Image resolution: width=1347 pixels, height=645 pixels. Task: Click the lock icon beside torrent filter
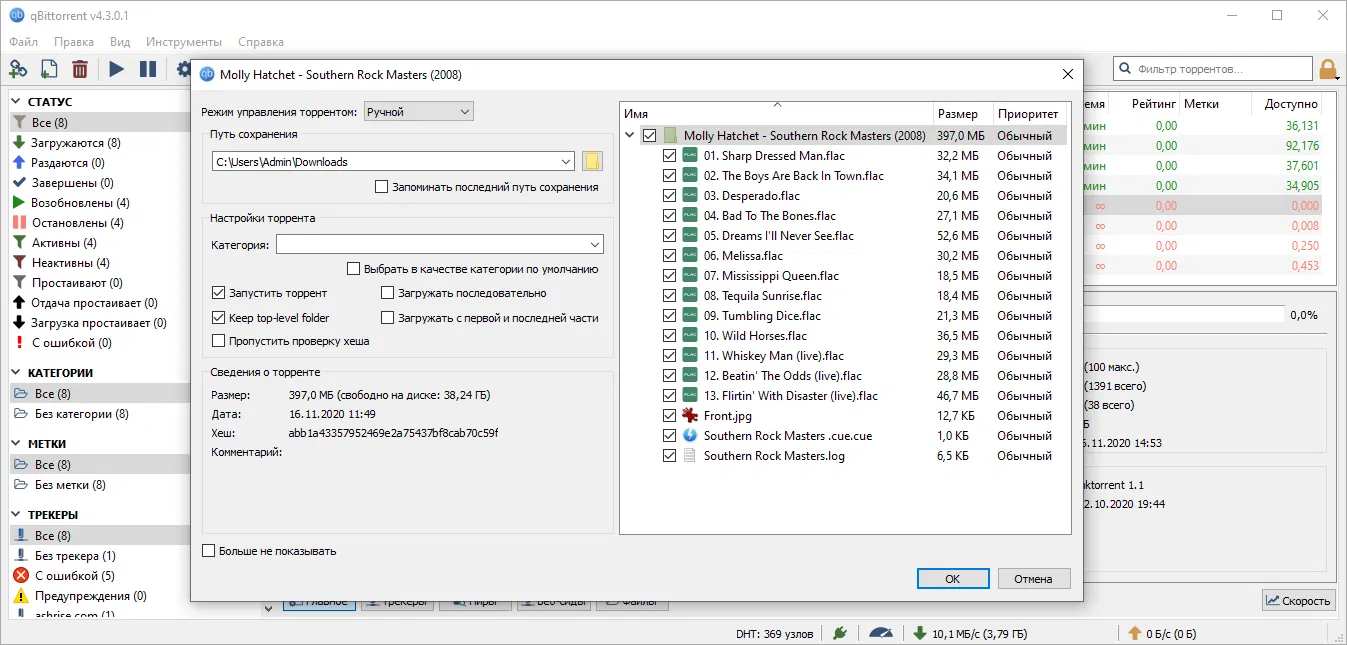click(1328, 69)
